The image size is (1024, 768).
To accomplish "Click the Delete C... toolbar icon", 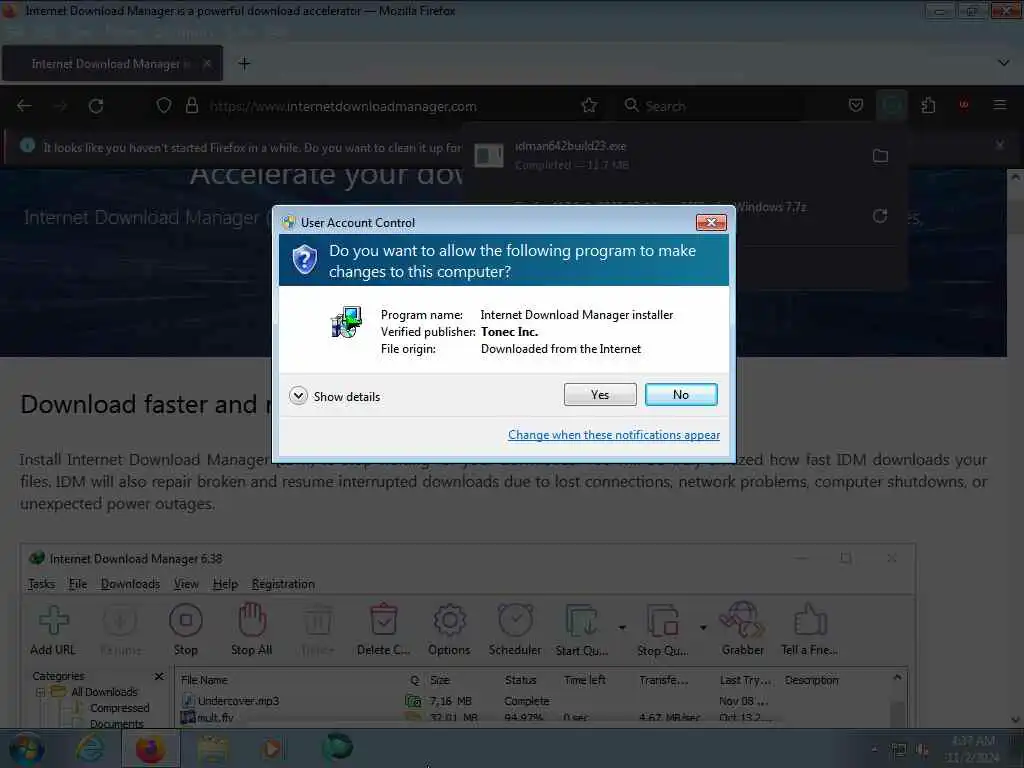I will pyautogui.click(x=383, y=629).
